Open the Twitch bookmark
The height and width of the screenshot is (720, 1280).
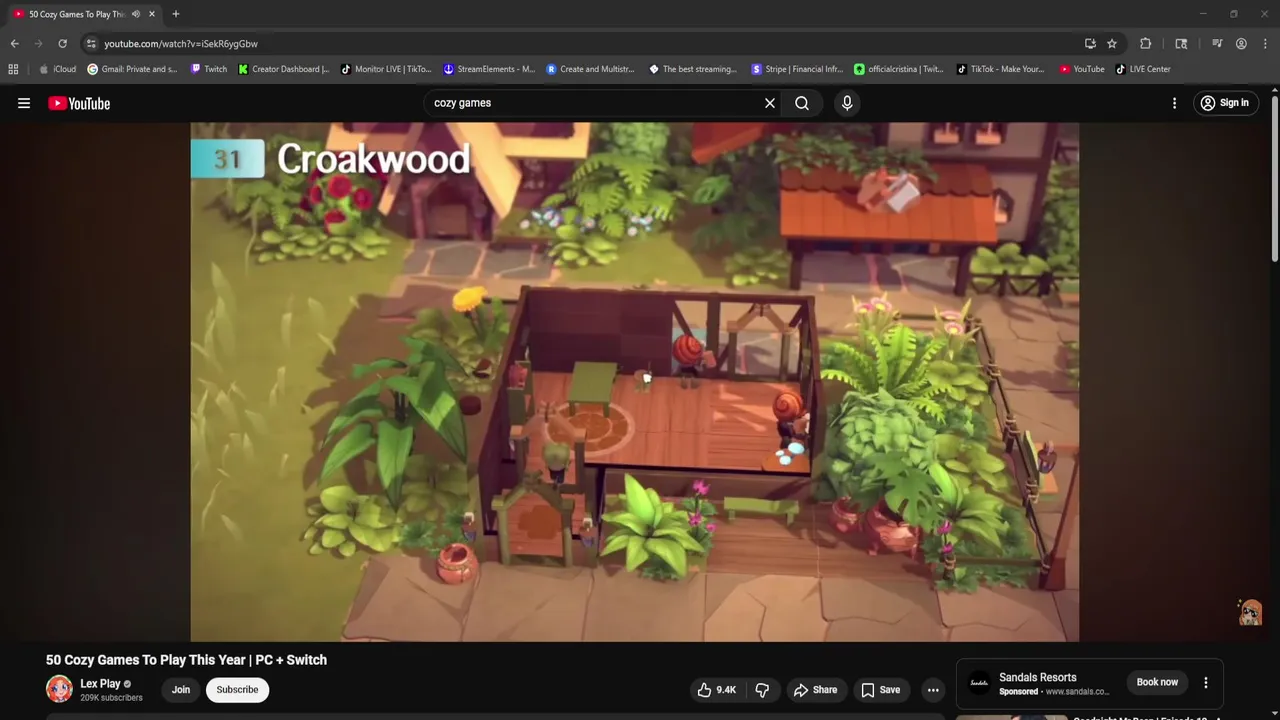point(208,69)
